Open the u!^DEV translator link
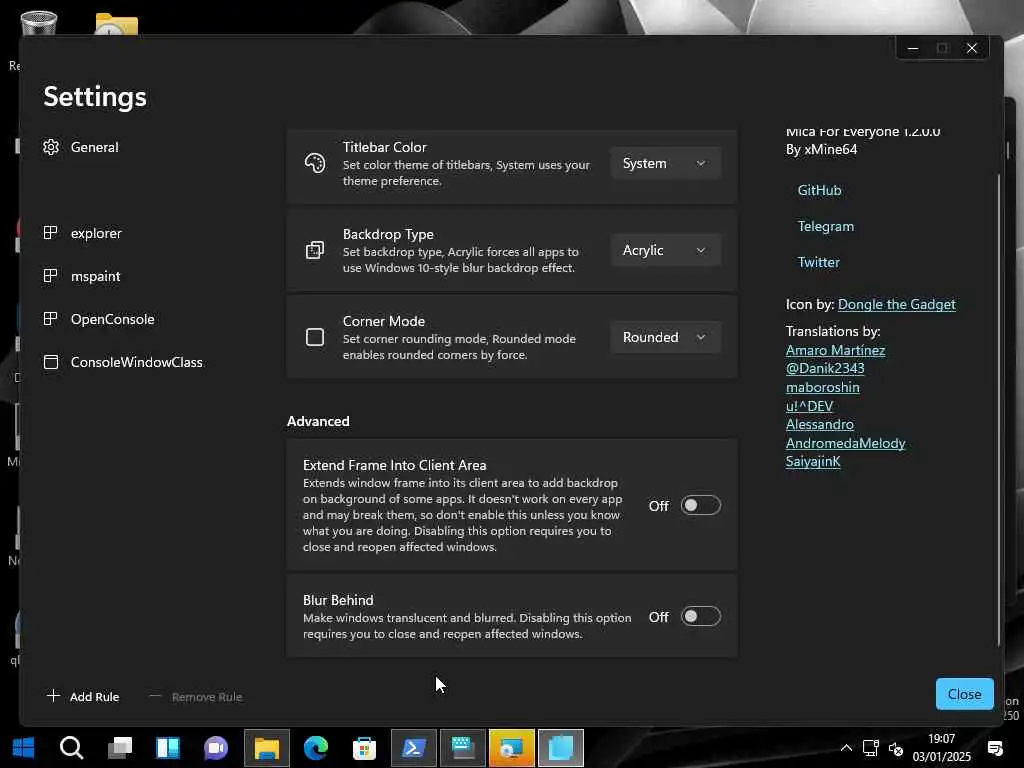This screenshot has width=1024, height=768. (809, 406)
